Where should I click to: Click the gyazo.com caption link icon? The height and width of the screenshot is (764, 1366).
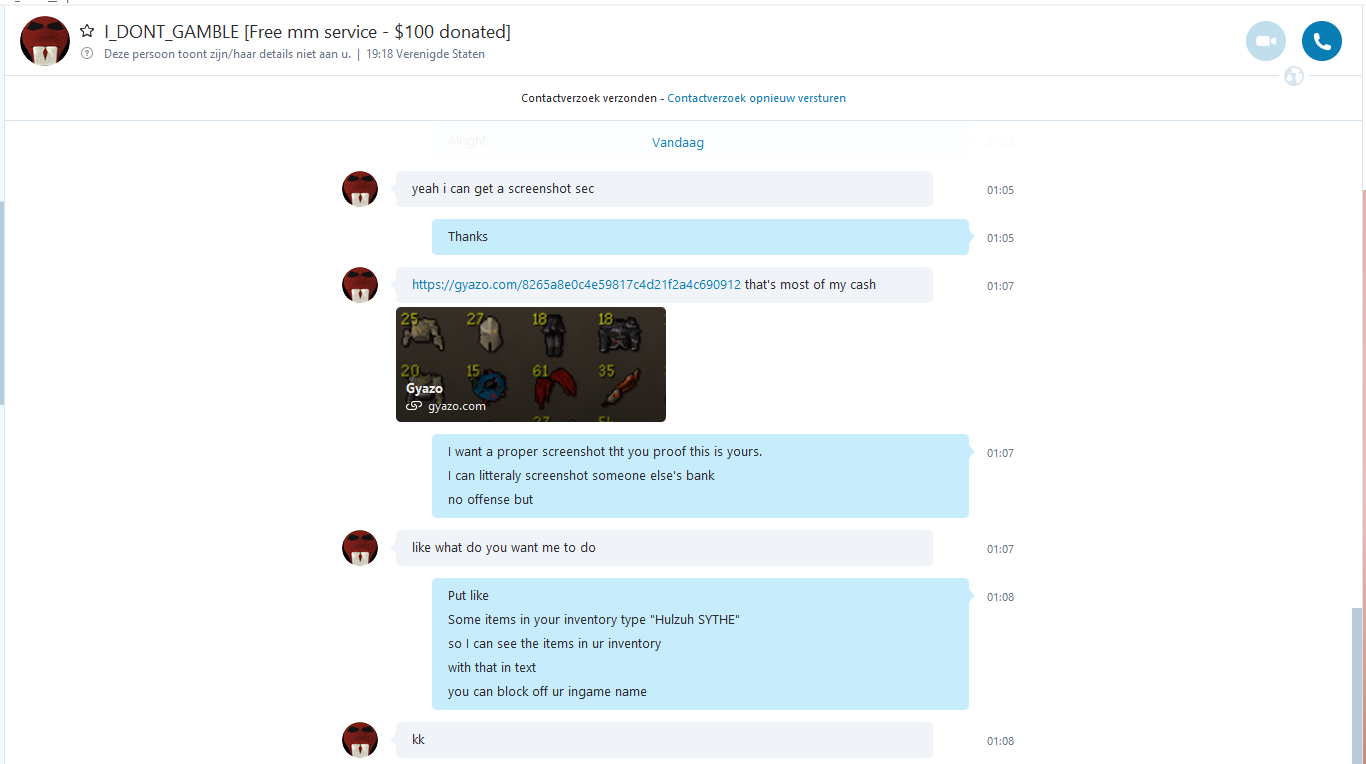click(x=413, y=407)
